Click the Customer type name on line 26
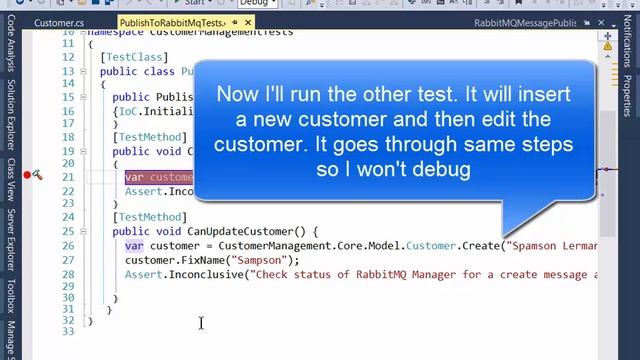640x360 pixels. click(431, 246)
